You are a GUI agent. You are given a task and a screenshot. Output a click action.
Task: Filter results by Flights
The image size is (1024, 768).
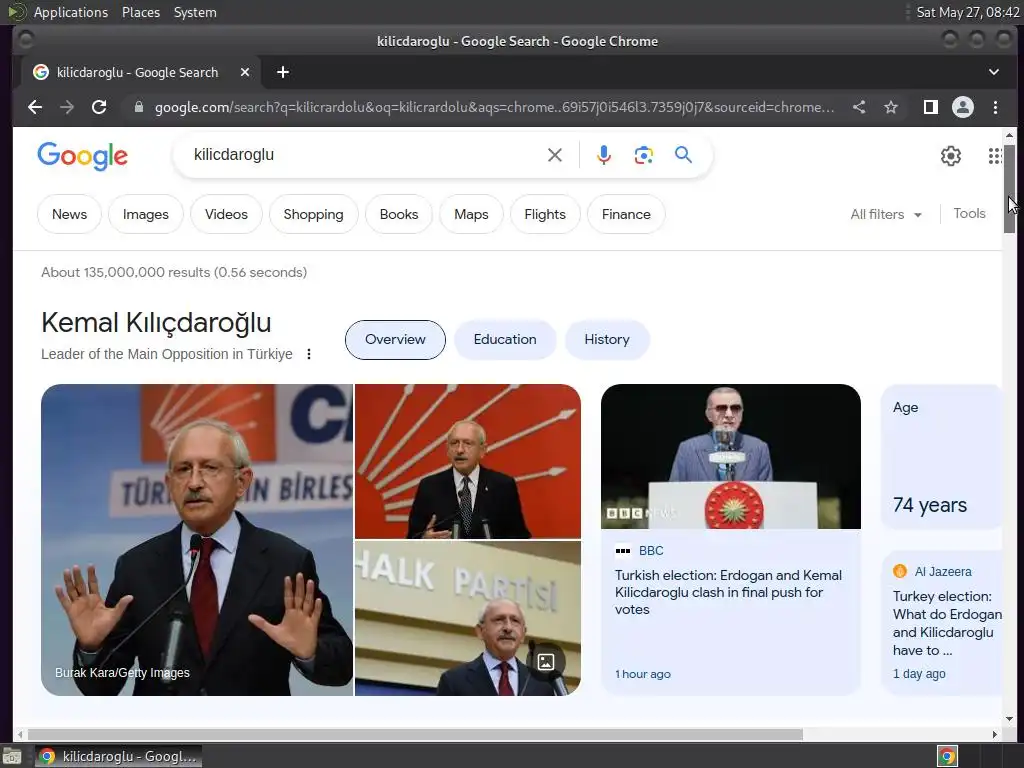point(545,214)
